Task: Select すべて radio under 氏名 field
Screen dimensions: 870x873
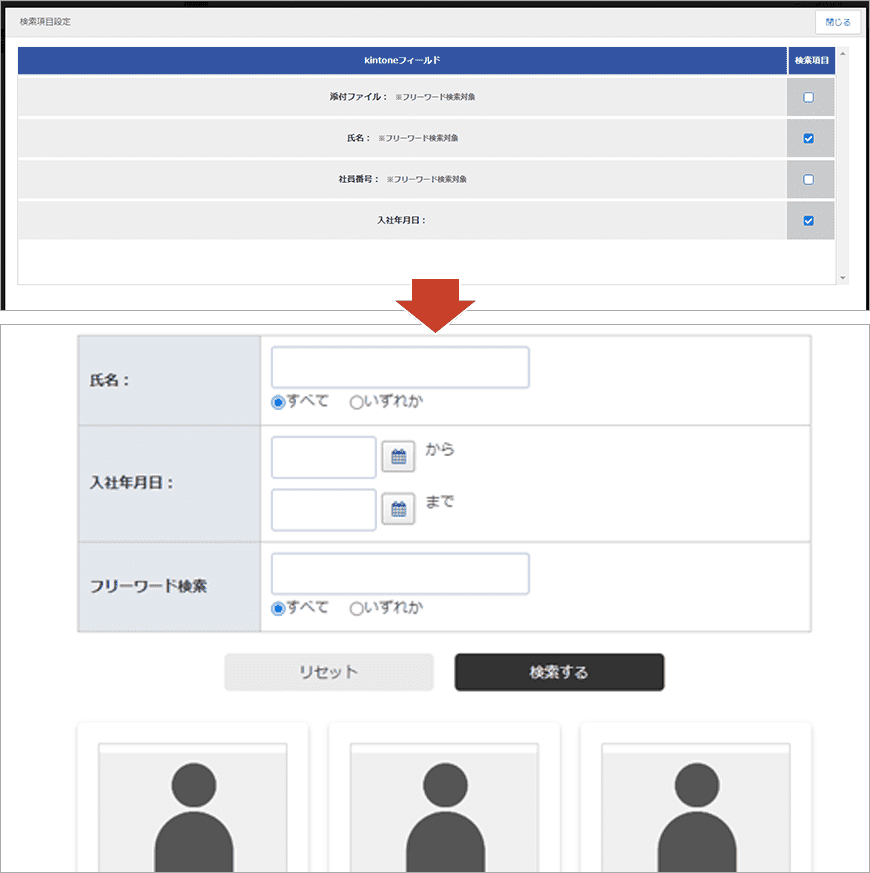Action: (x=278, y=402)
